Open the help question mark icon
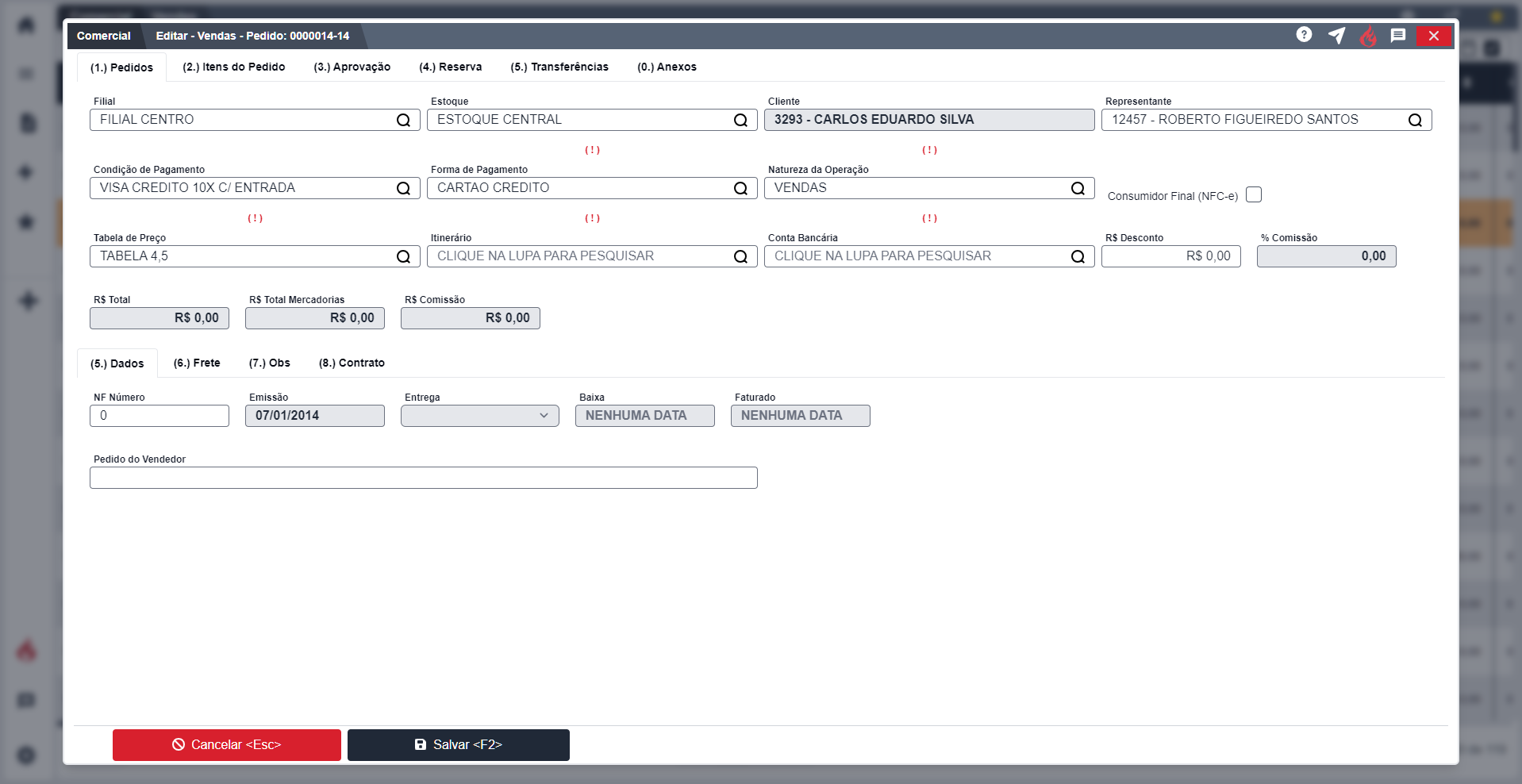The width and height of the screenshot is (1522, 784). (1304, 35)
